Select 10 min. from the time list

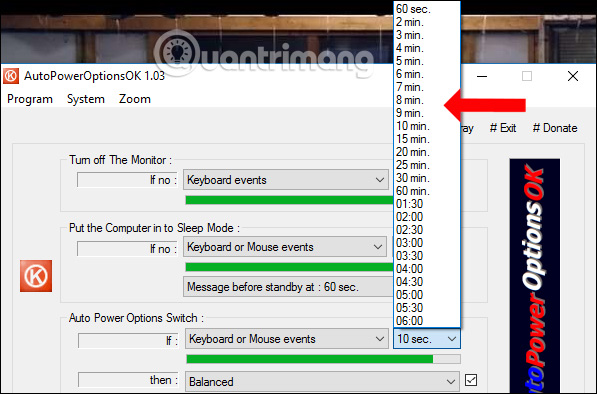[x=427, y=126]
